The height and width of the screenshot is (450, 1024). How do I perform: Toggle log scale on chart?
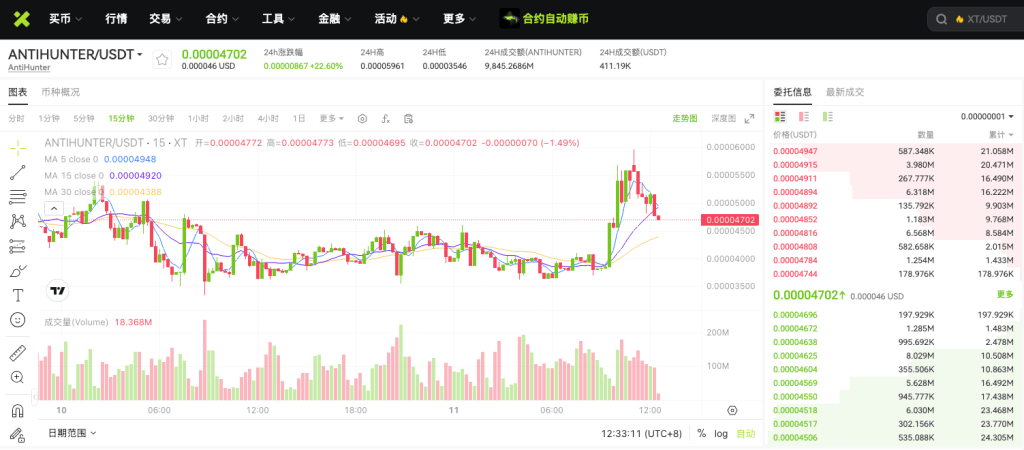[x=721, y=433]
